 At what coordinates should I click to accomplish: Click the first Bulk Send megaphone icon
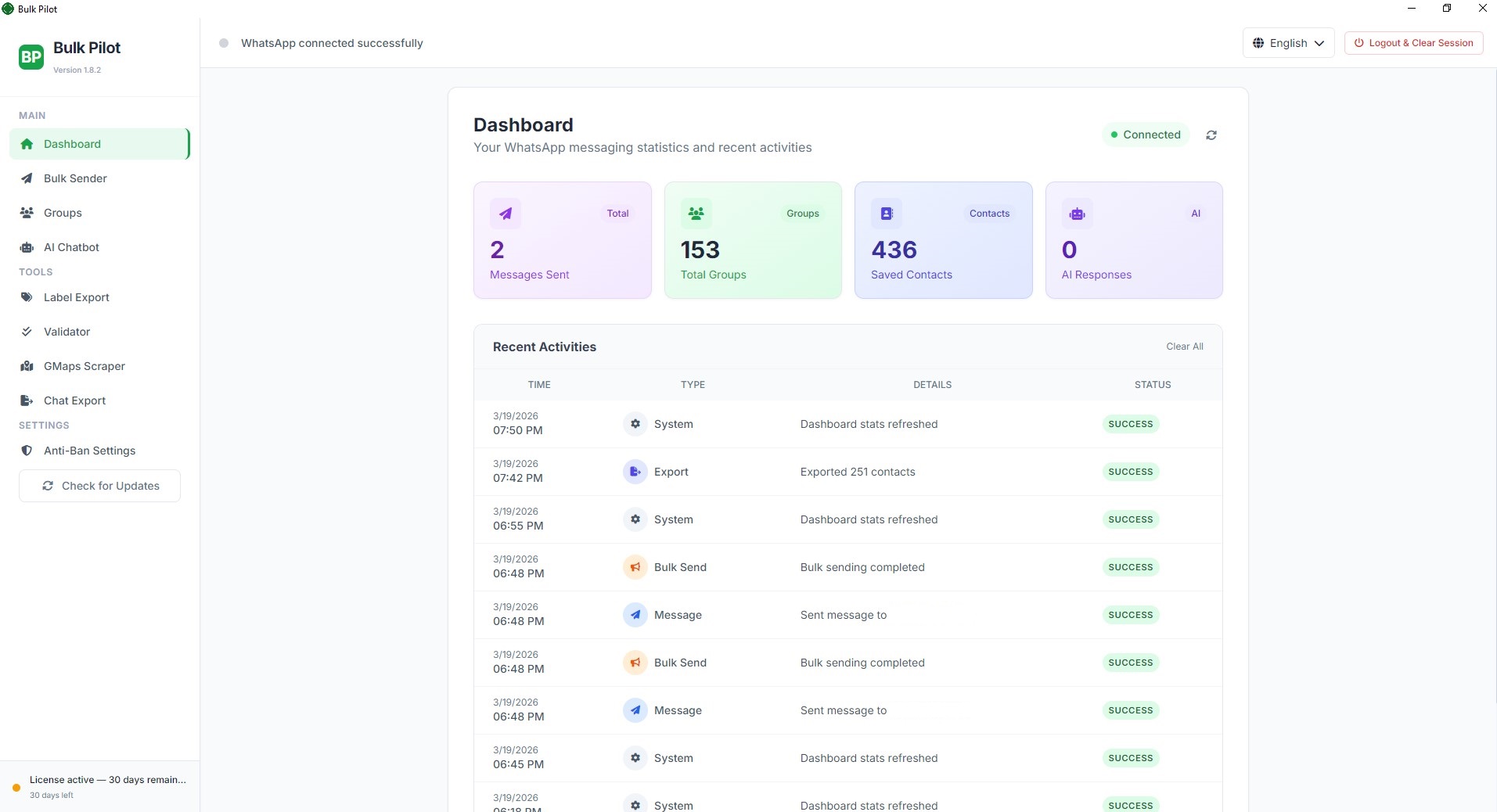tap(635, 567)
